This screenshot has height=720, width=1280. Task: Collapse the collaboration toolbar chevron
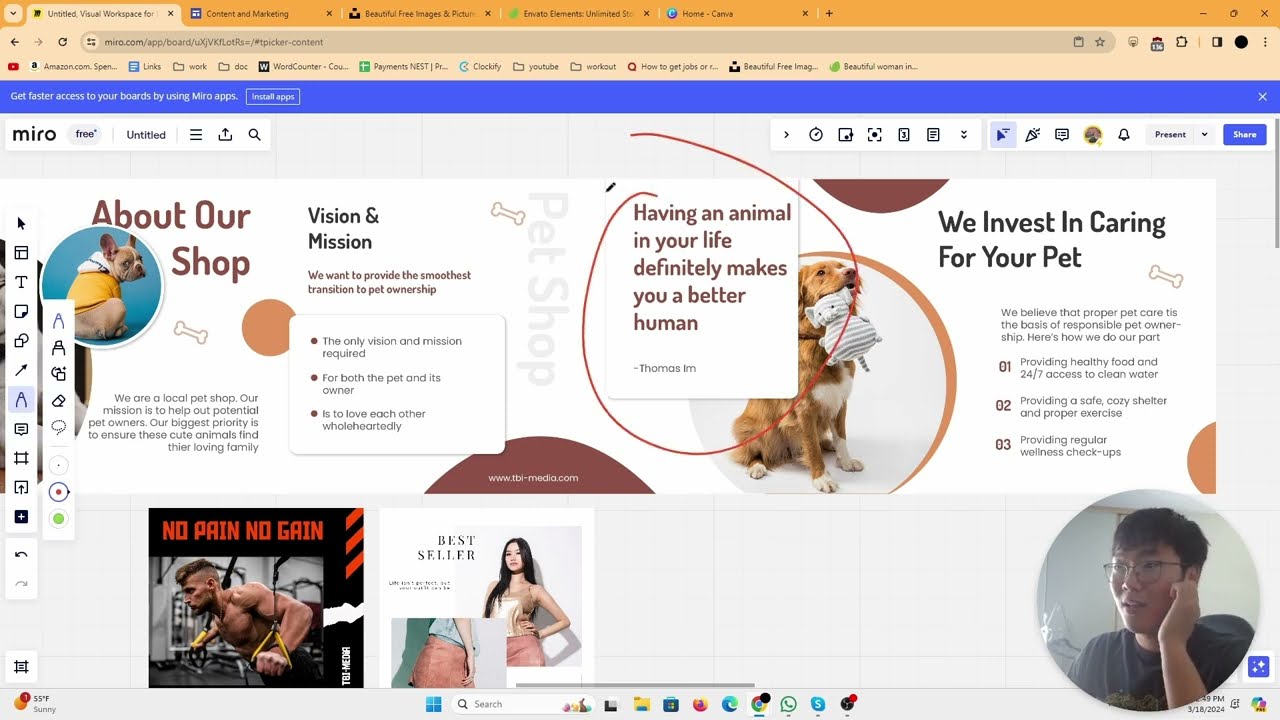(786, 135)
